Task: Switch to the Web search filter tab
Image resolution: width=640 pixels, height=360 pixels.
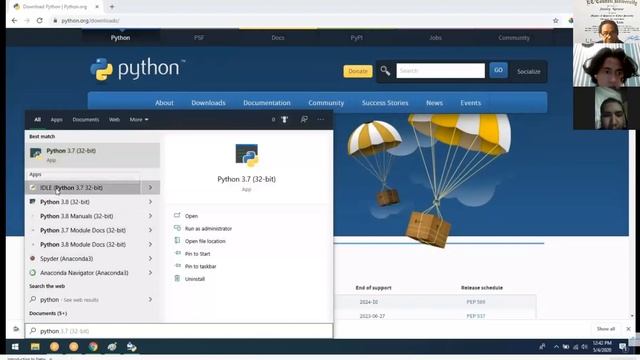Action: [114, 120]
